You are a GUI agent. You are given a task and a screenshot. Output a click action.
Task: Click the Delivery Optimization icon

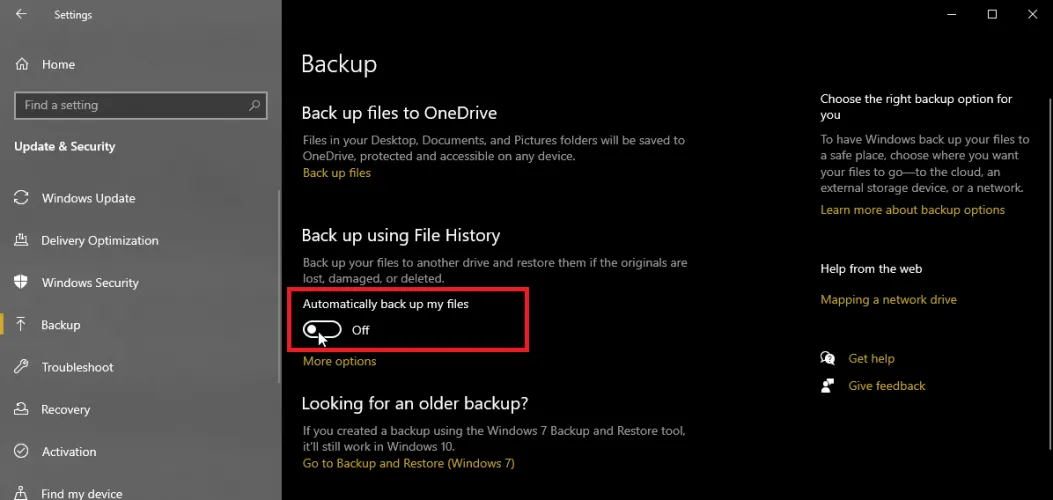point(21,241)
